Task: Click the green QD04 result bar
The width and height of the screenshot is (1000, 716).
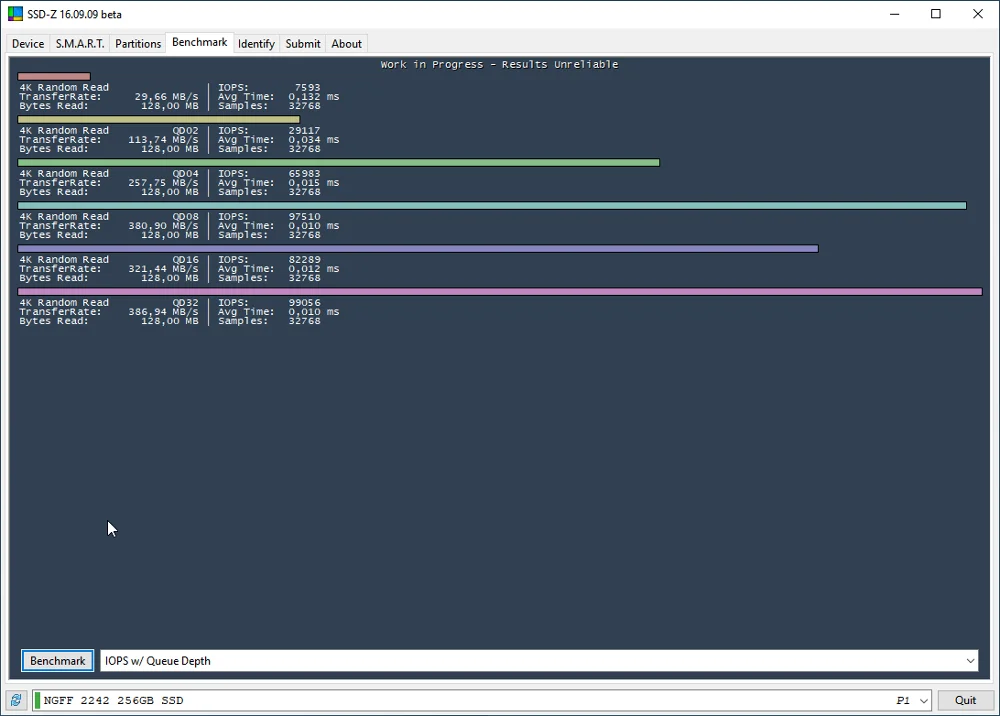Action: pyautogui.click(x=339, y=163)
